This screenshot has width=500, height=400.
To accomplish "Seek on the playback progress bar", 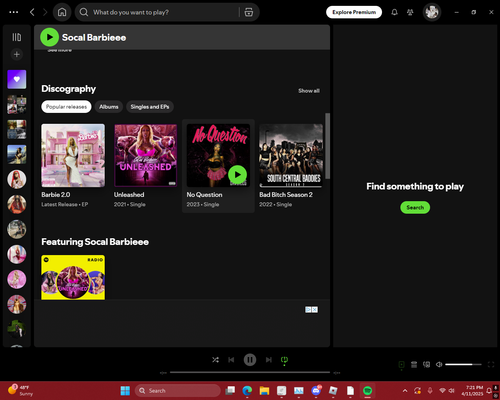I will [250, 372].
